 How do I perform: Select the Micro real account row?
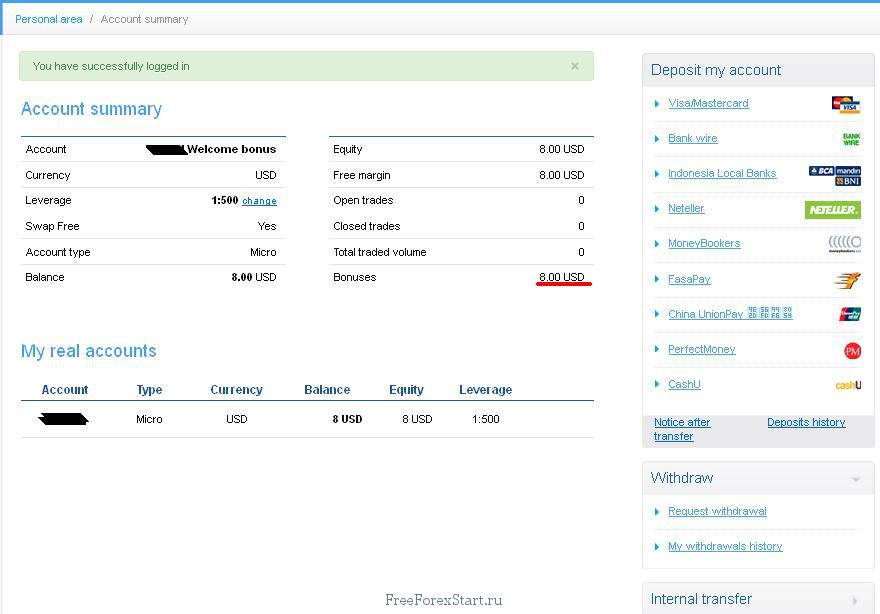pyautogui.click(x=149, y=419)
